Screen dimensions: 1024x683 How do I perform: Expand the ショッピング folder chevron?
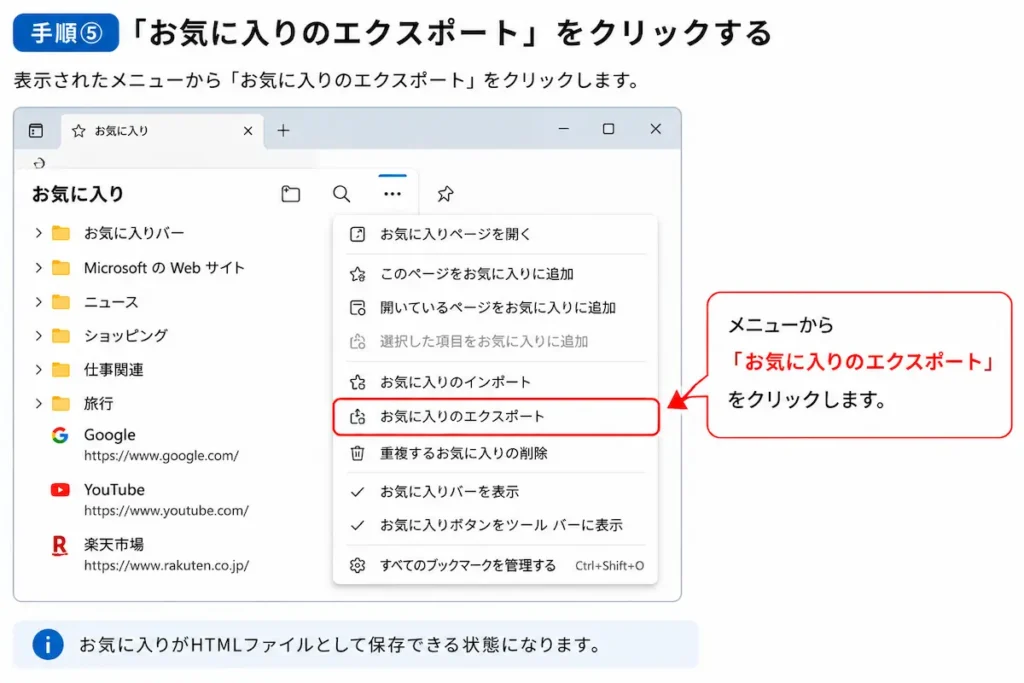tap(39, 336)
